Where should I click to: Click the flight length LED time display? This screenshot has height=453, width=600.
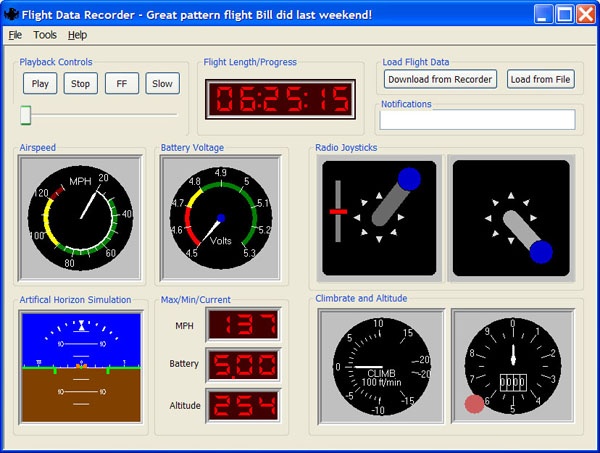[x=279, y=100]
